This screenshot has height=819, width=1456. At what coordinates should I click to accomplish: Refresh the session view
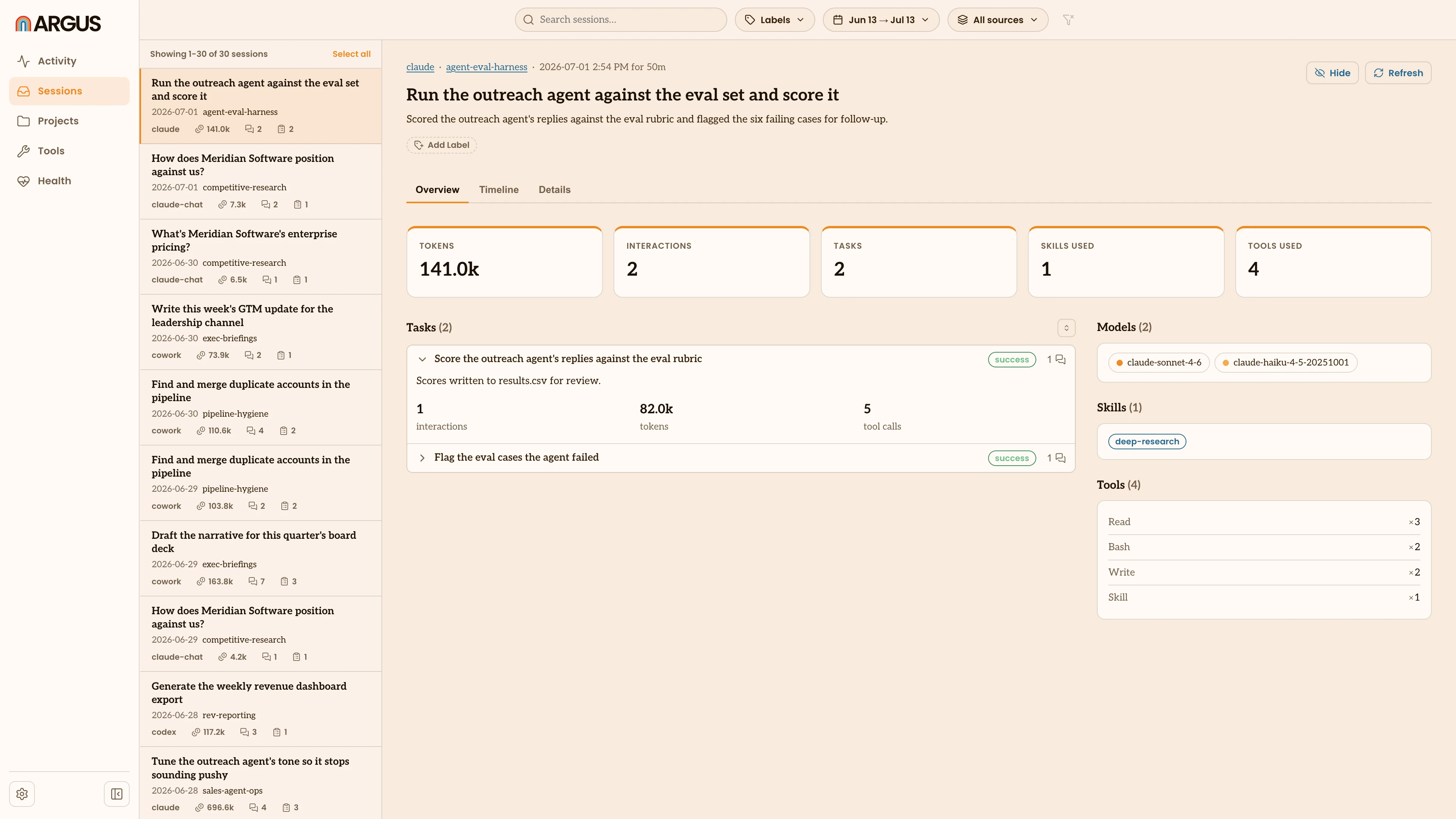[x=1398, y=73]
